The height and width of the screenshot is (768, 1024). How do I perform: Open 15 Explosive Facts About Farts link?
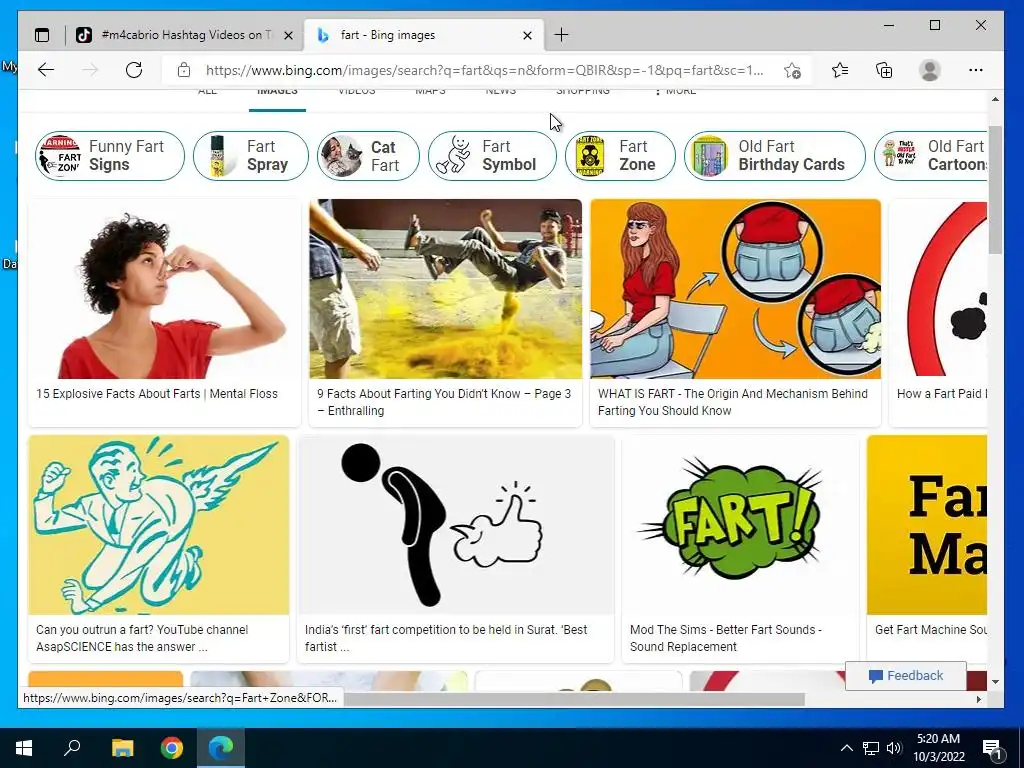[157, 394]
